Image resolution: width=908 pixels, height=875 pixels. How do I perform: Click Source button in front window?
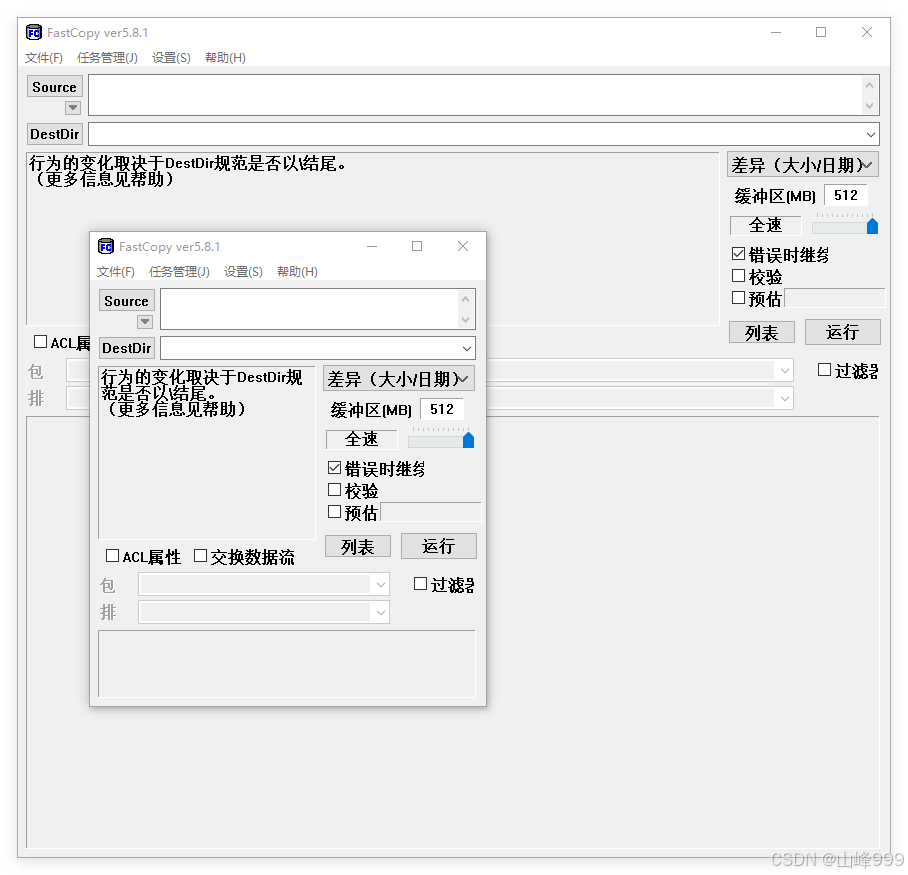(126, 301)
